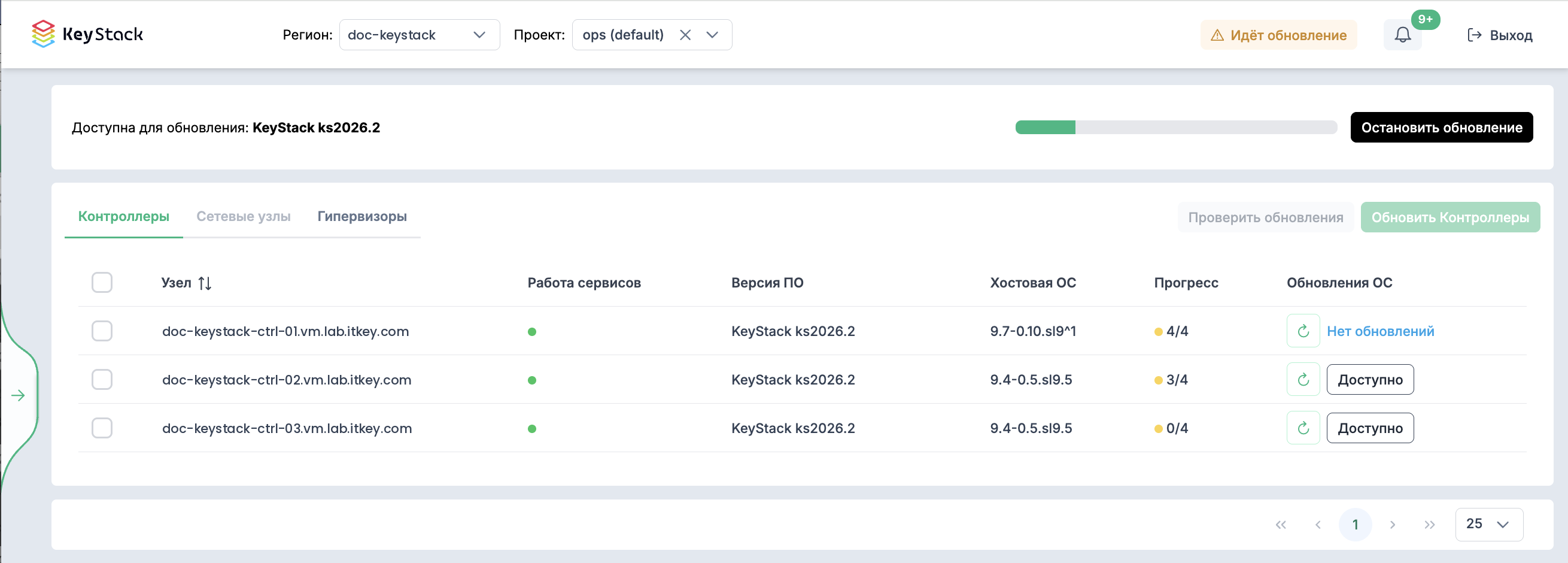The height and width of the screenshot is (563, 1568).
Task: Click the Обновления ОС column header
Action: point(1339,283)
